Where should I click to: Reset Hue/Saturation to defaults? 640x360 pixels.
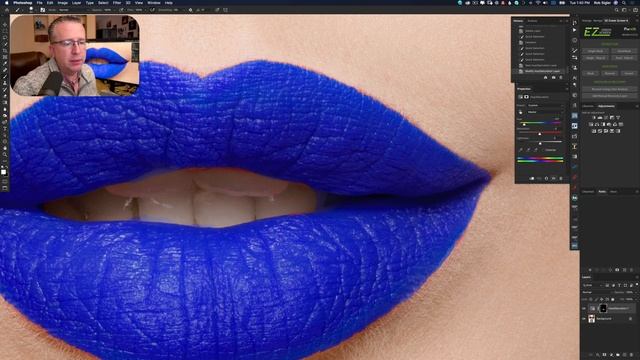(546, 178)
